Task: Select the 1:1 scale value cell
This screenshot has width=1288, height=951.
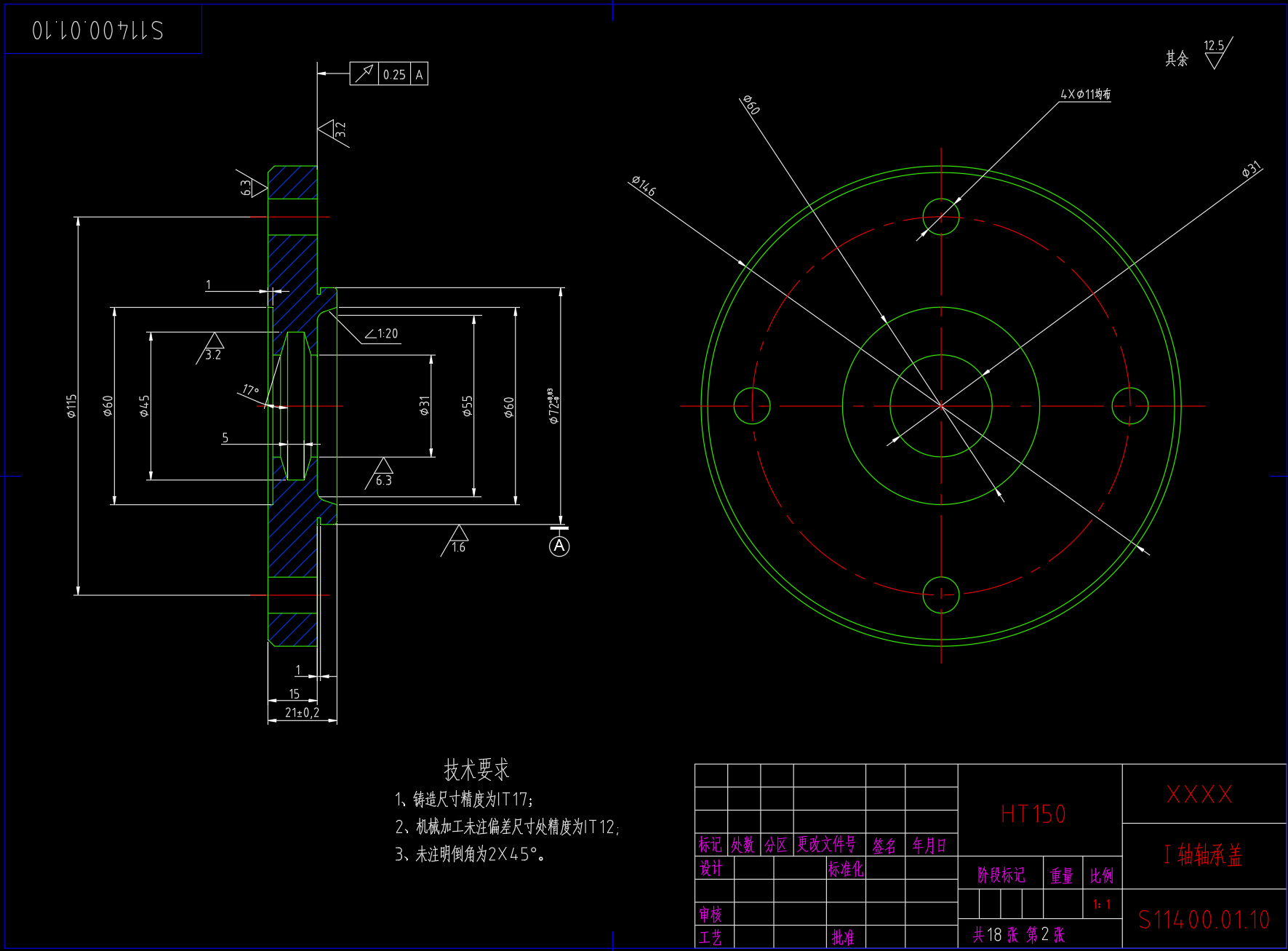Action: (1102, 904)
